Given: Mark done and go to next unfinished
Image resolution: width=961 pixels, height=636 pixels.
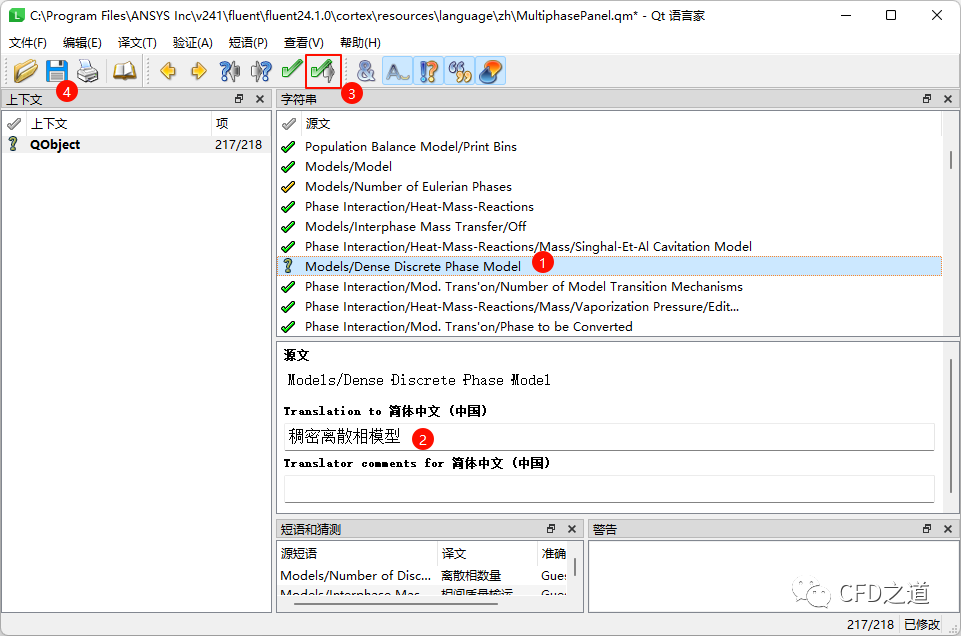Looking at the screenshot, I should point(323,71).
